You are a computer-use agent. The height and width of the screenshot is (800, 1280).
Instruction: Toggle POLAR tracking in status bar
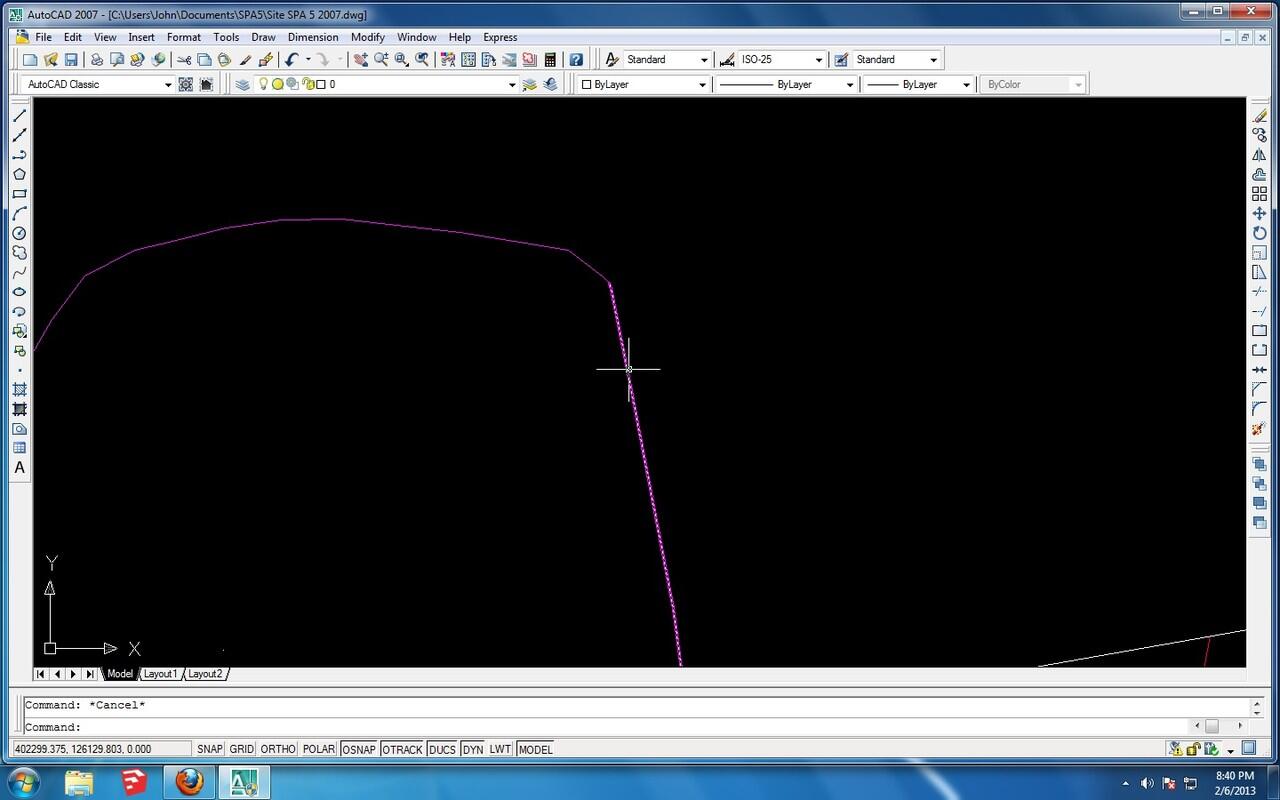pos(319,749)
